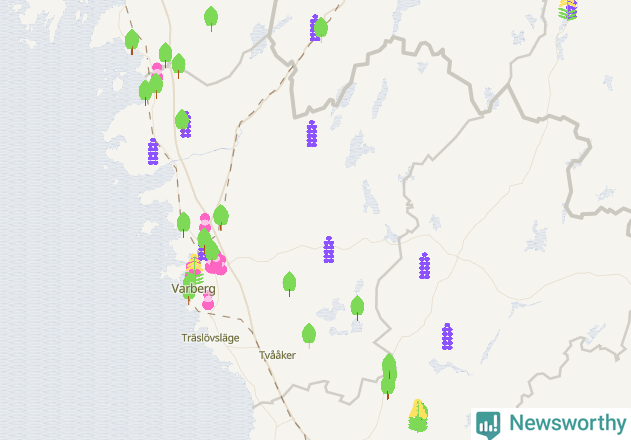Click the Varberg town label
The width and height of the screenshot is (631, 440).
click(x=194, y=289)
